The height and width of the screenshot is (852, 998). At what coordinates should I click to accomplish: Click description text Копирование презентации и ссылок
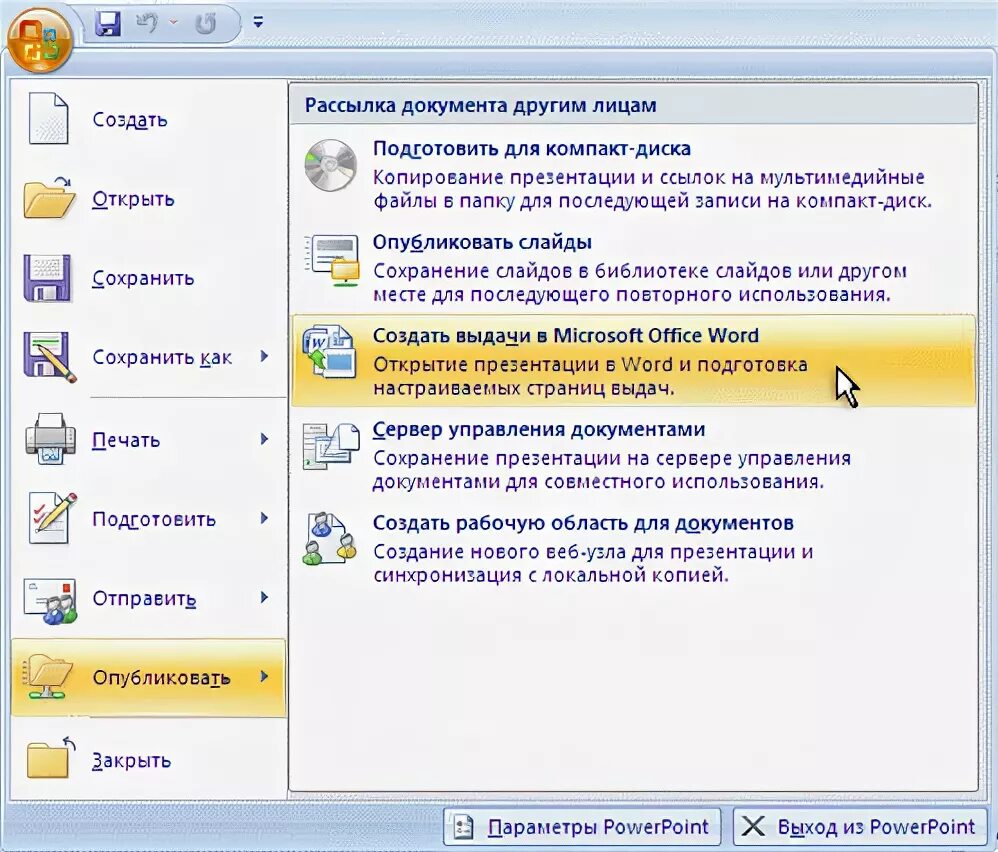pos(652,189)
